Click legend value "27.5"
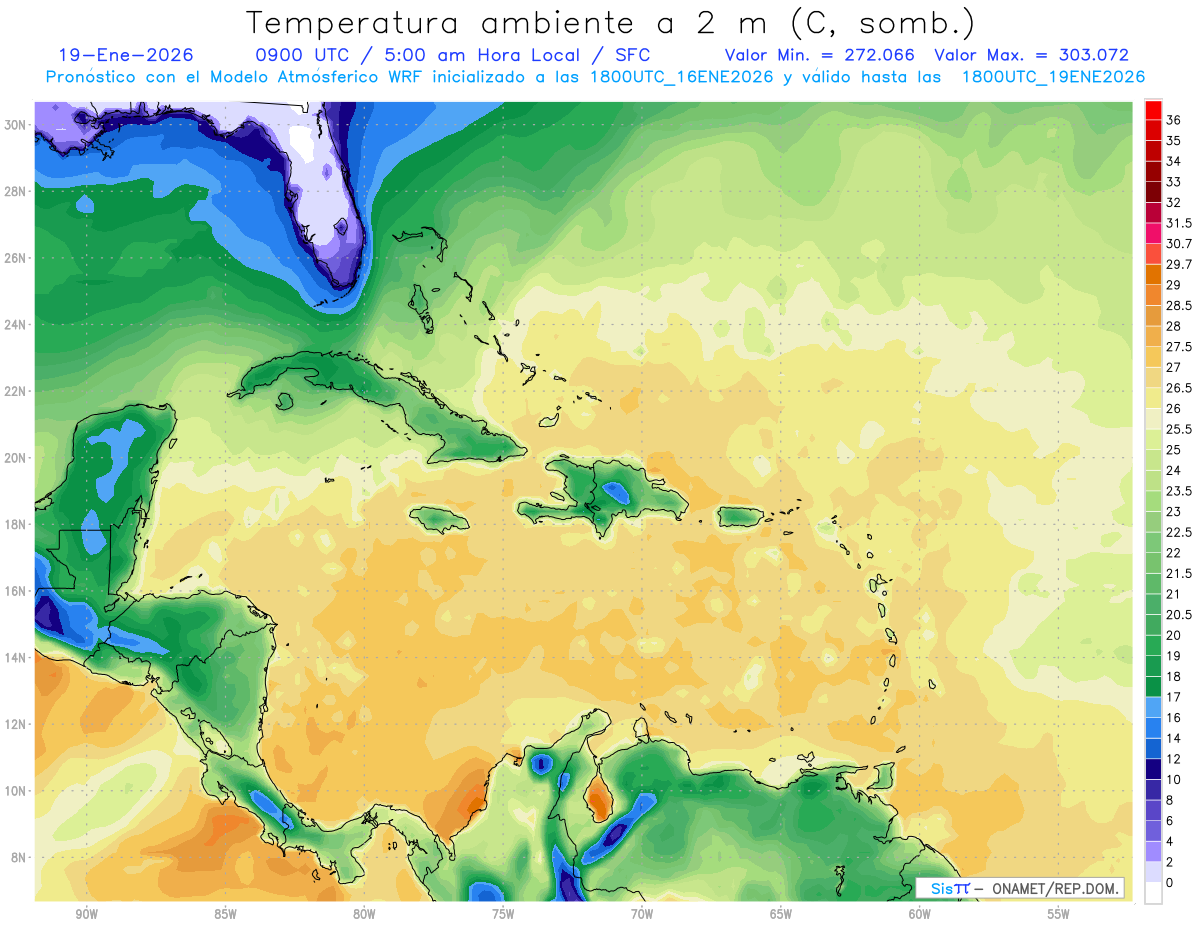Screen dimensions: 1200x927 coord(1179,347)
